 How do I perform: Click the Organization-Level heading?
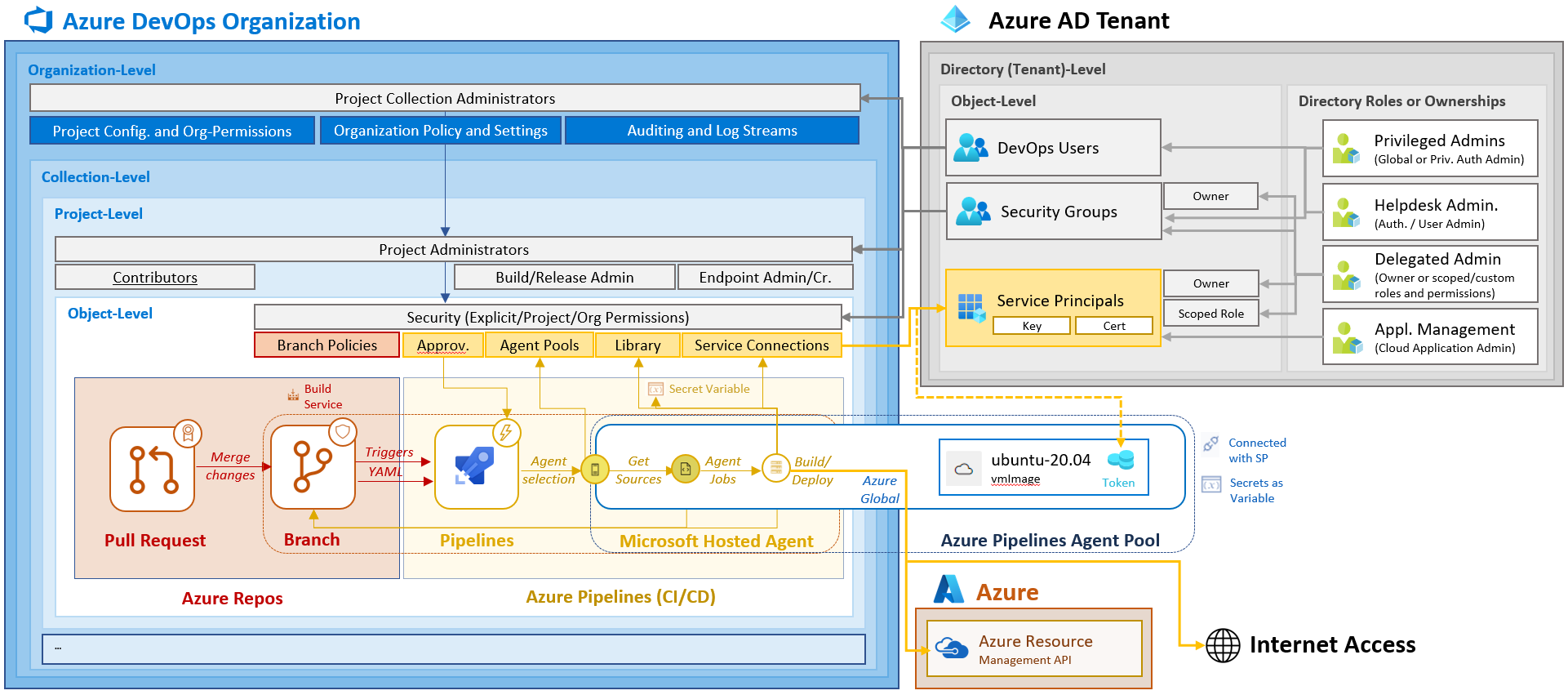click(x=91, y=70)
